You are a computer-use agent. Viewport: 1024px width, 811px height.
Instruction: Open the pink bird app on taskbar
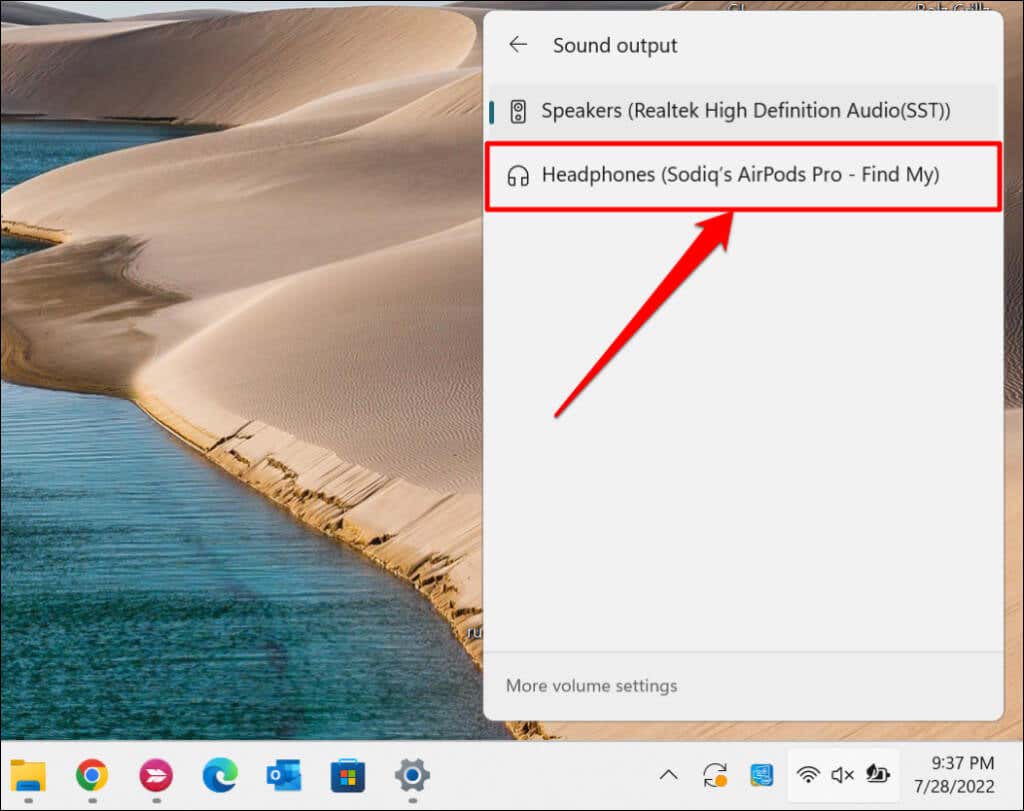point(156,776)
